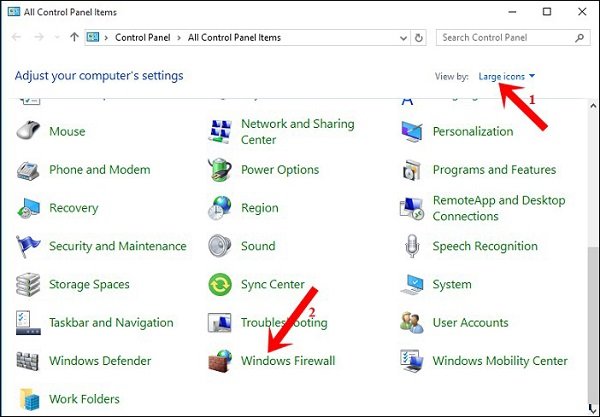Click the Sound speaker icon
Viewport: 600px width, 417px height.
tap(219, 246)
